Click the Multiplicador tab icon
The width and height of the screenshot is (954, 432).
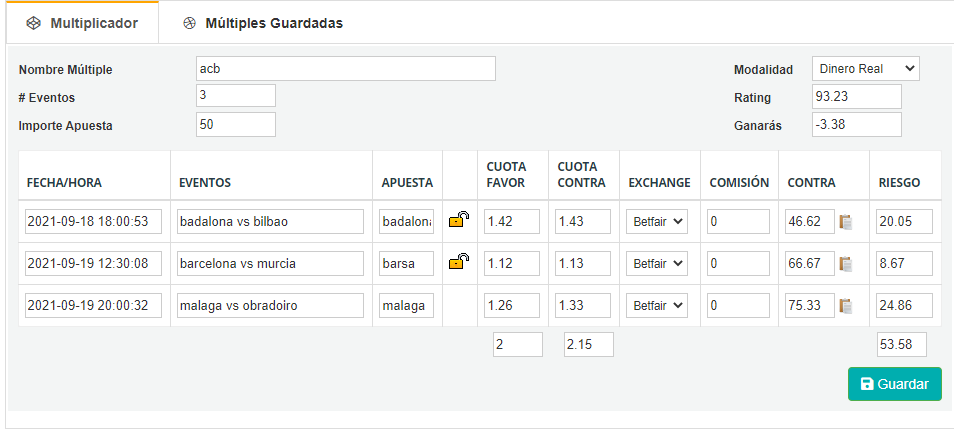click(34, 23)
